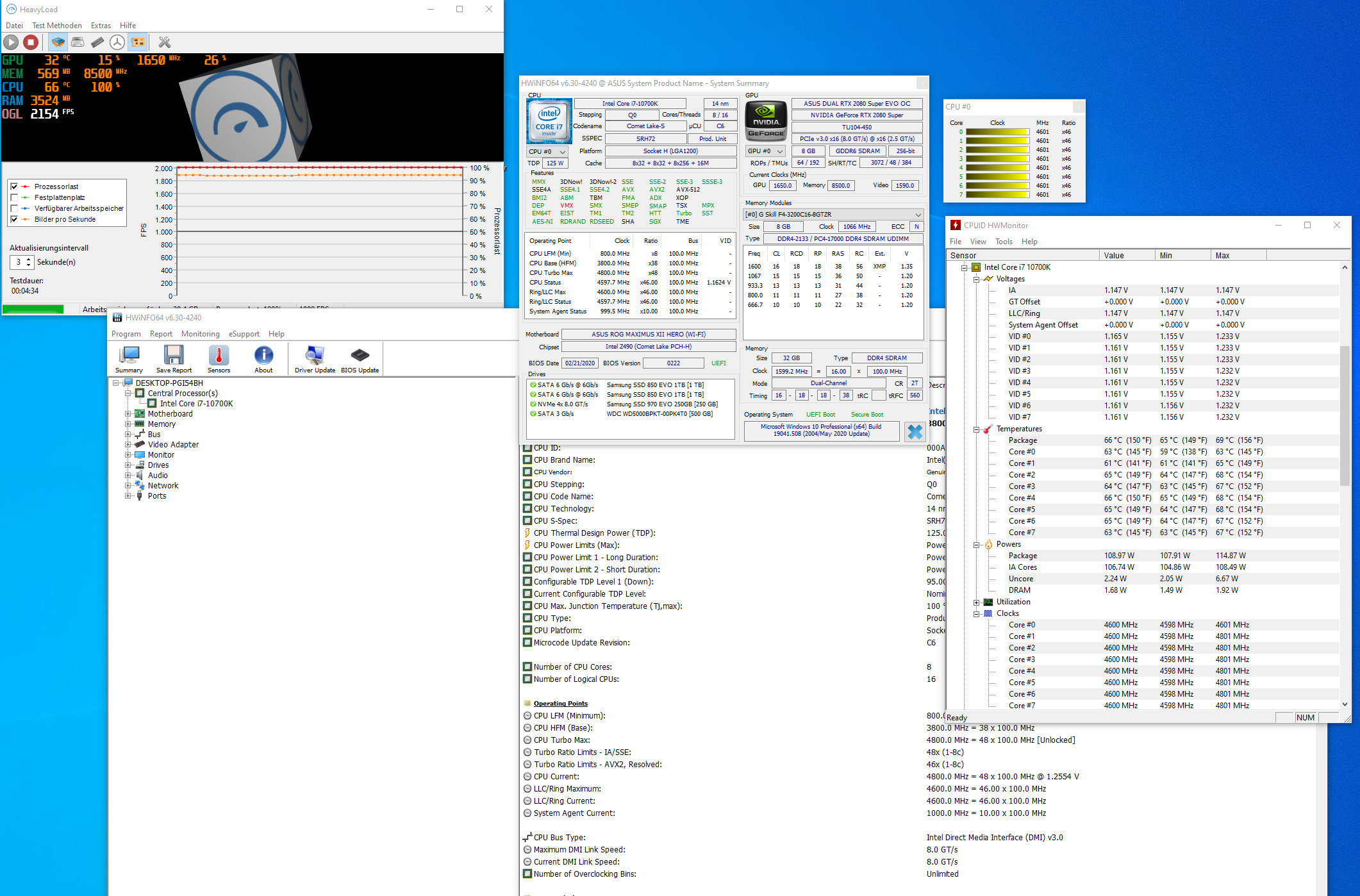This screenshot has width=1360, height=896.
Task: Open the Summary tool in HWiNFO64
Action: click(x=129, y=360)
